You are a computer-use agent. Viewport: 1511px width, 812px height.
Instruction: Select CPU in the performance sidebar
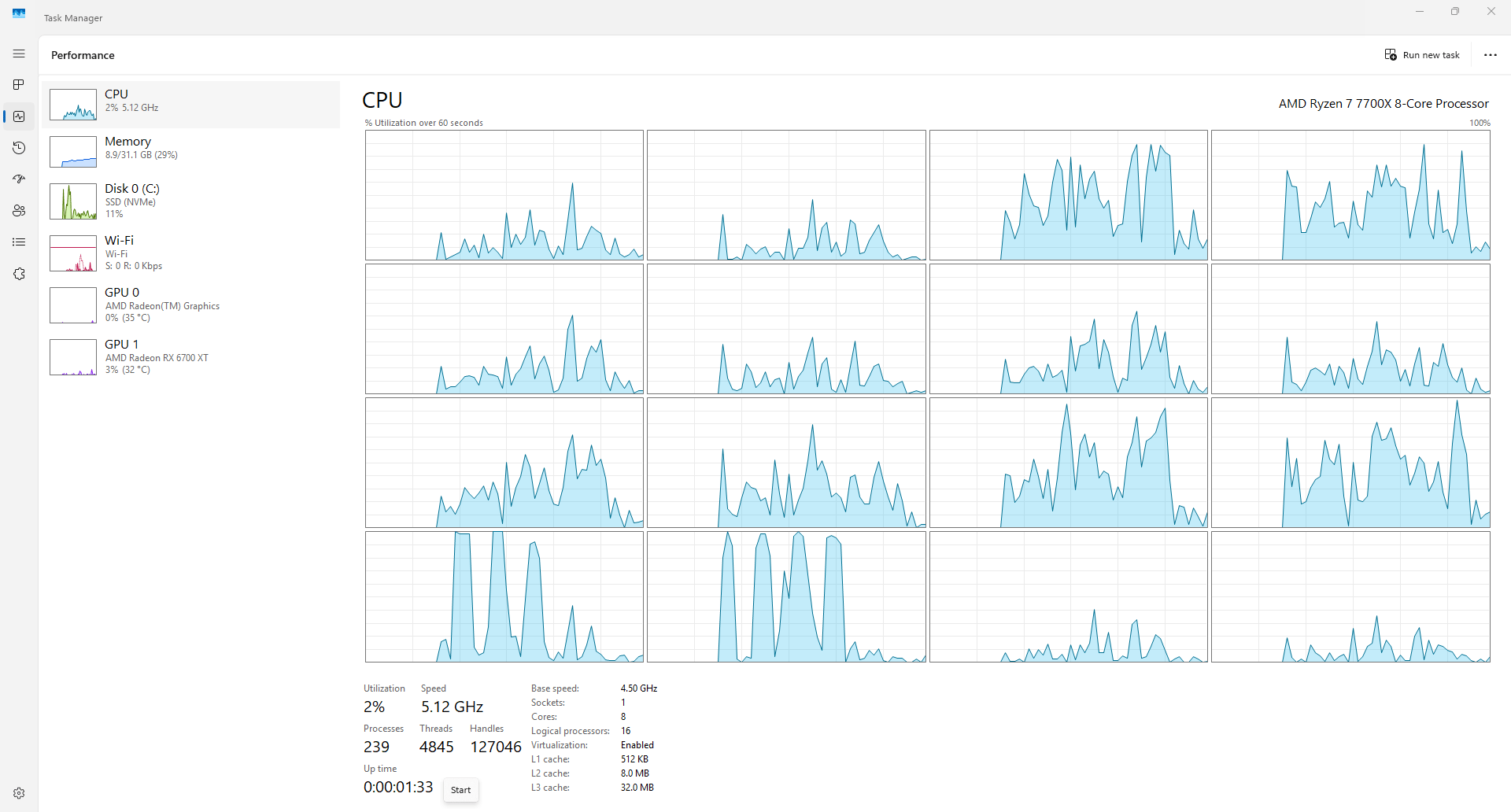point(191,105)
